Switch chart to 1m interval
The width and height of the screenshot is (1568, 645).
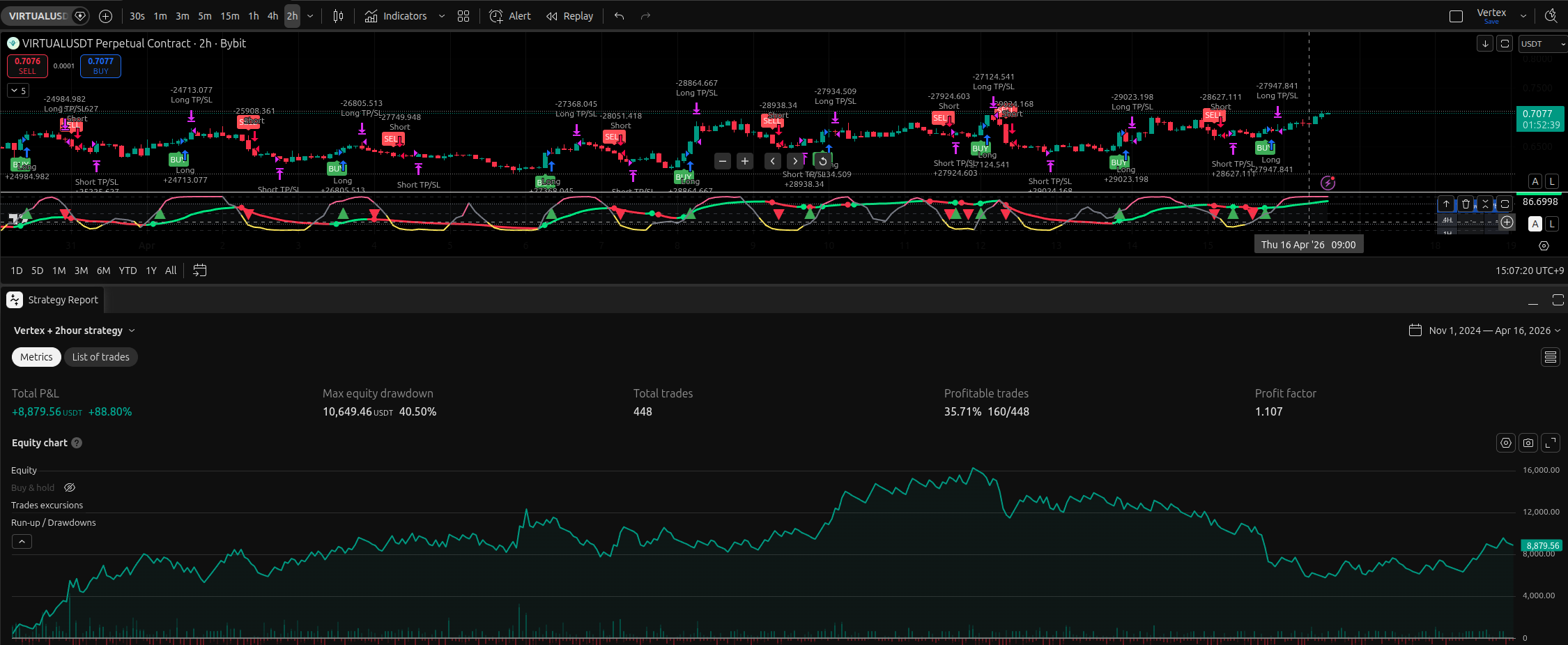160,15
